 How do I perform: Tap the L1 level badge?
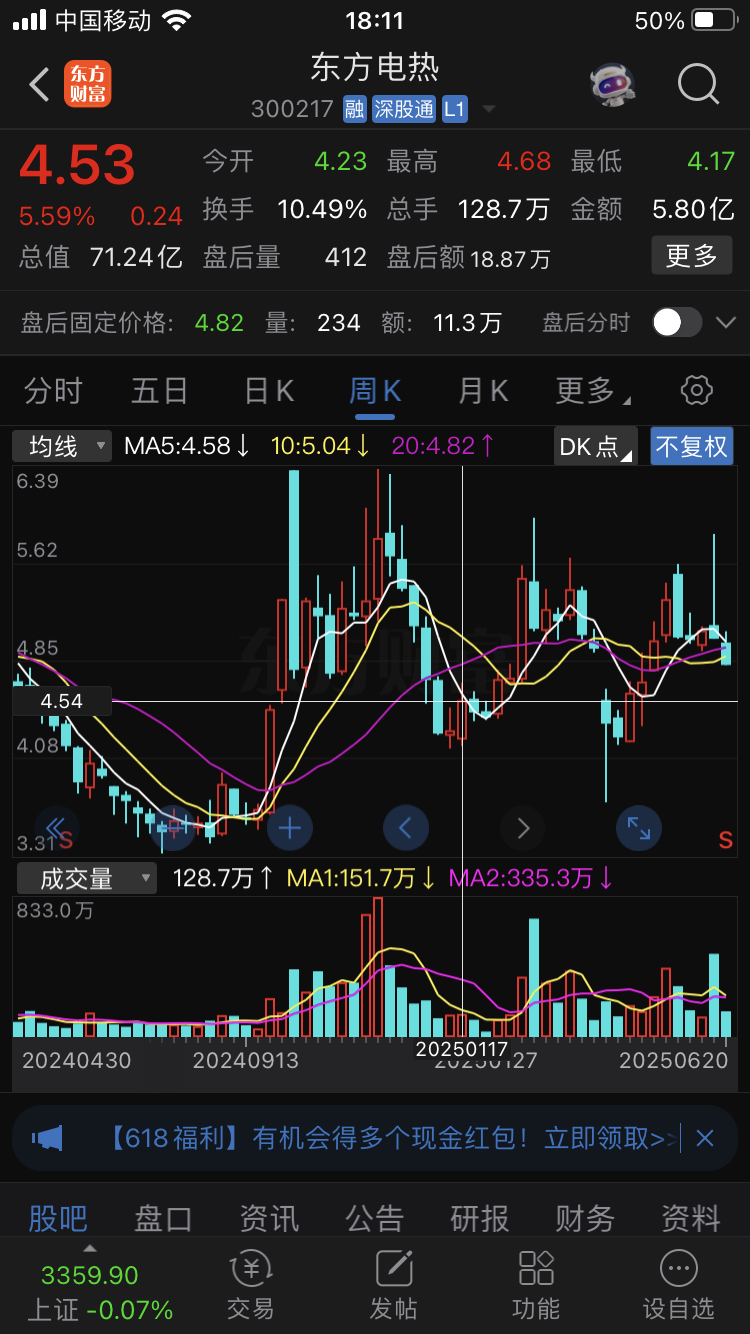pos(455,108)
